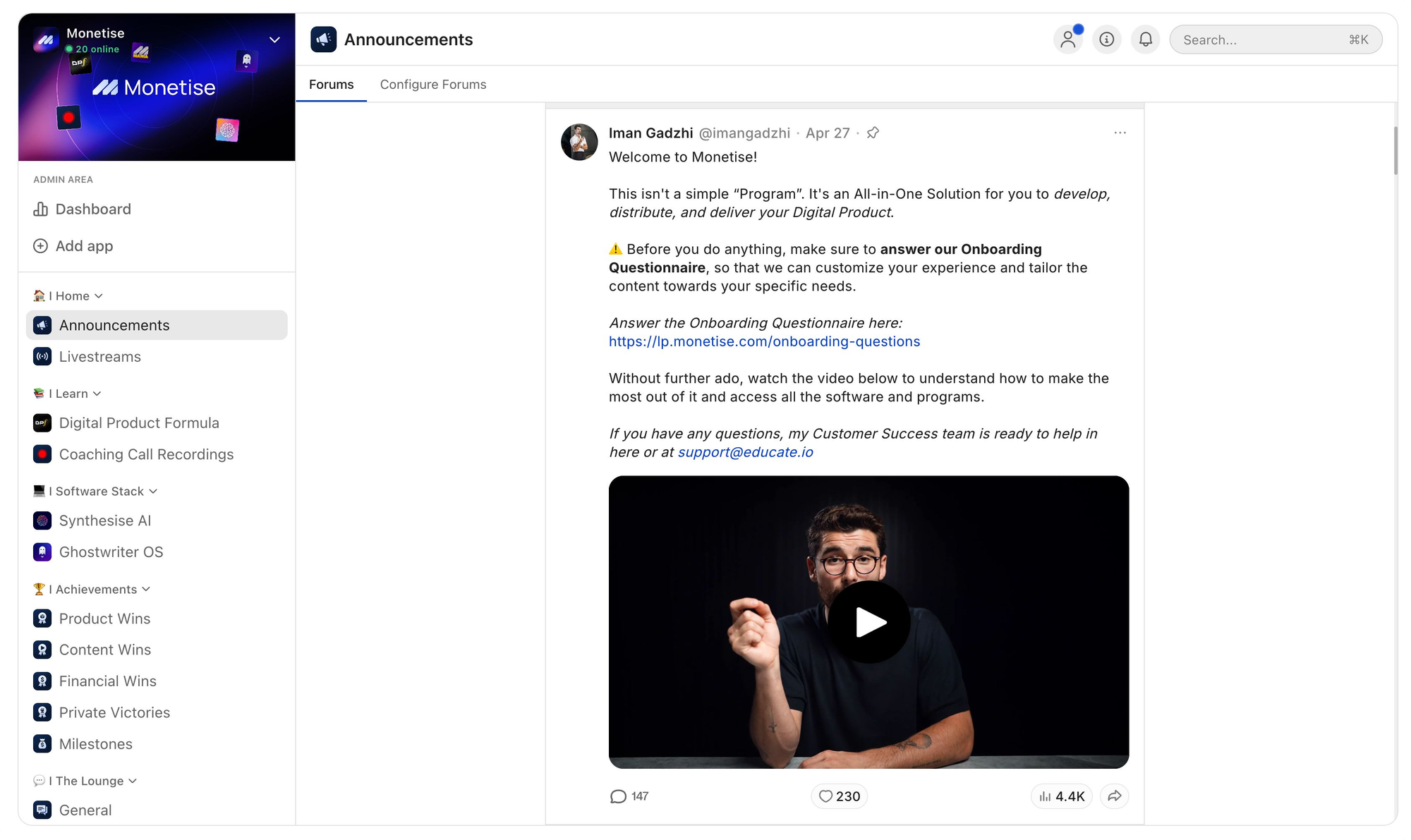
Task: Share the post via arrow icon
Action: (x=1114, y=796)
